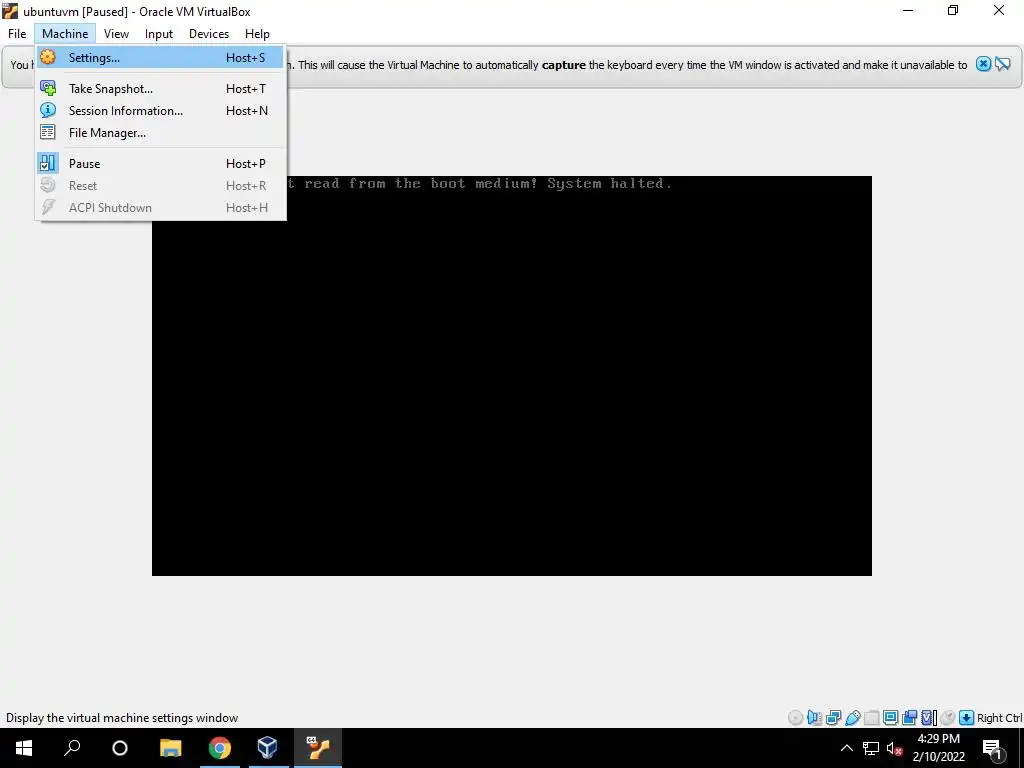The height and width of the screenshot is (768, 1024).
Task: Click the status bar hint about settings window
Action: pos(122,718)
